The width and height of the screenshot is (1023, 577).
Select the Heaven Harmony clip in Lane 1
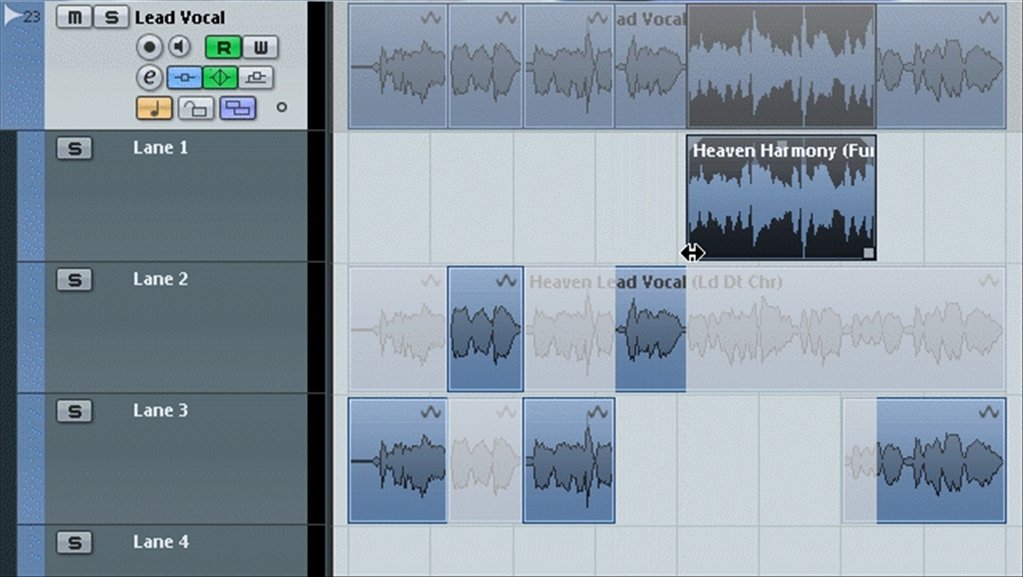[781, 198]
